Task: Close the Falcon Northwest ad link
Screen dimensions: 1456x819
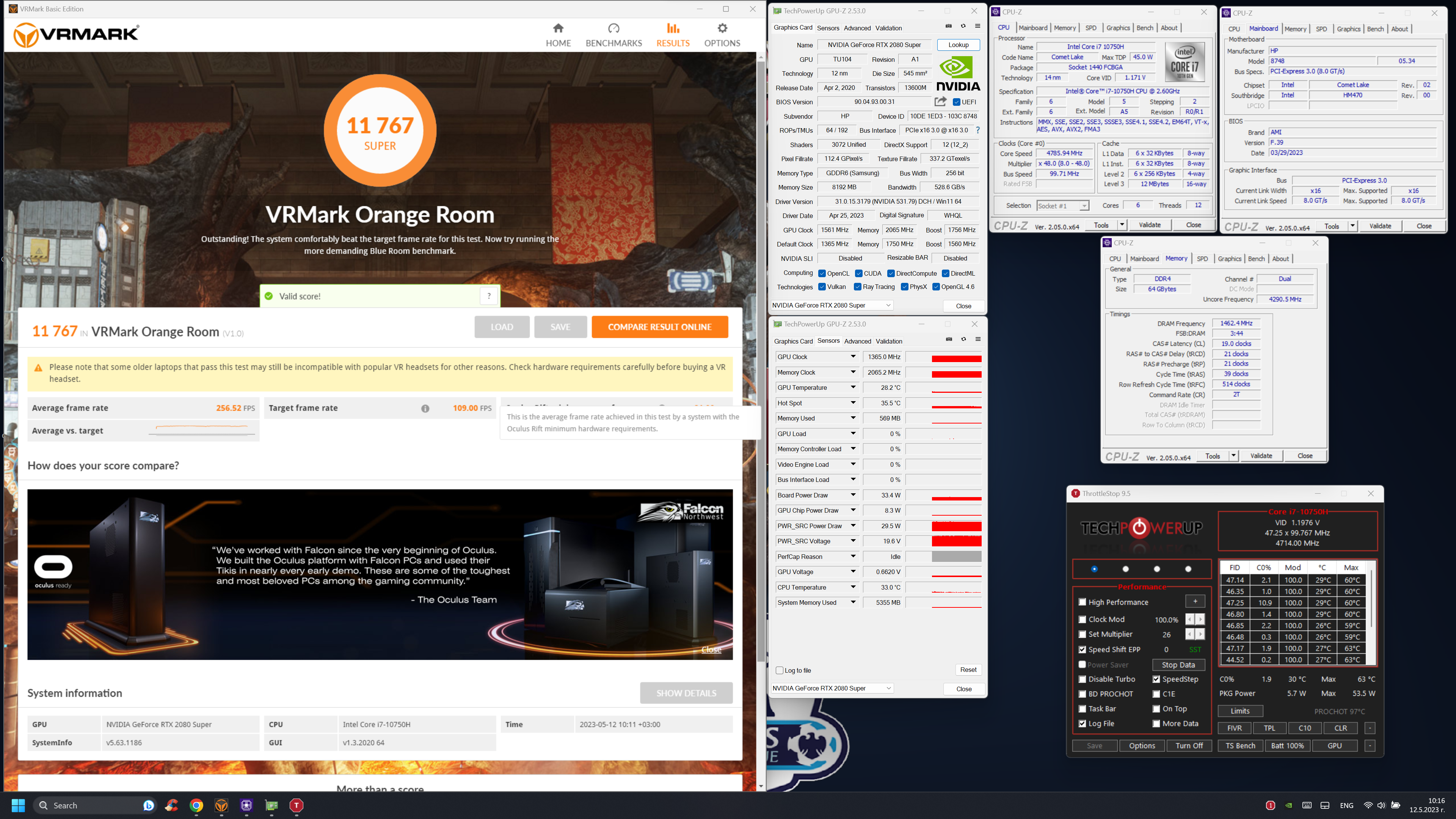Action: [x=711, y=650]
